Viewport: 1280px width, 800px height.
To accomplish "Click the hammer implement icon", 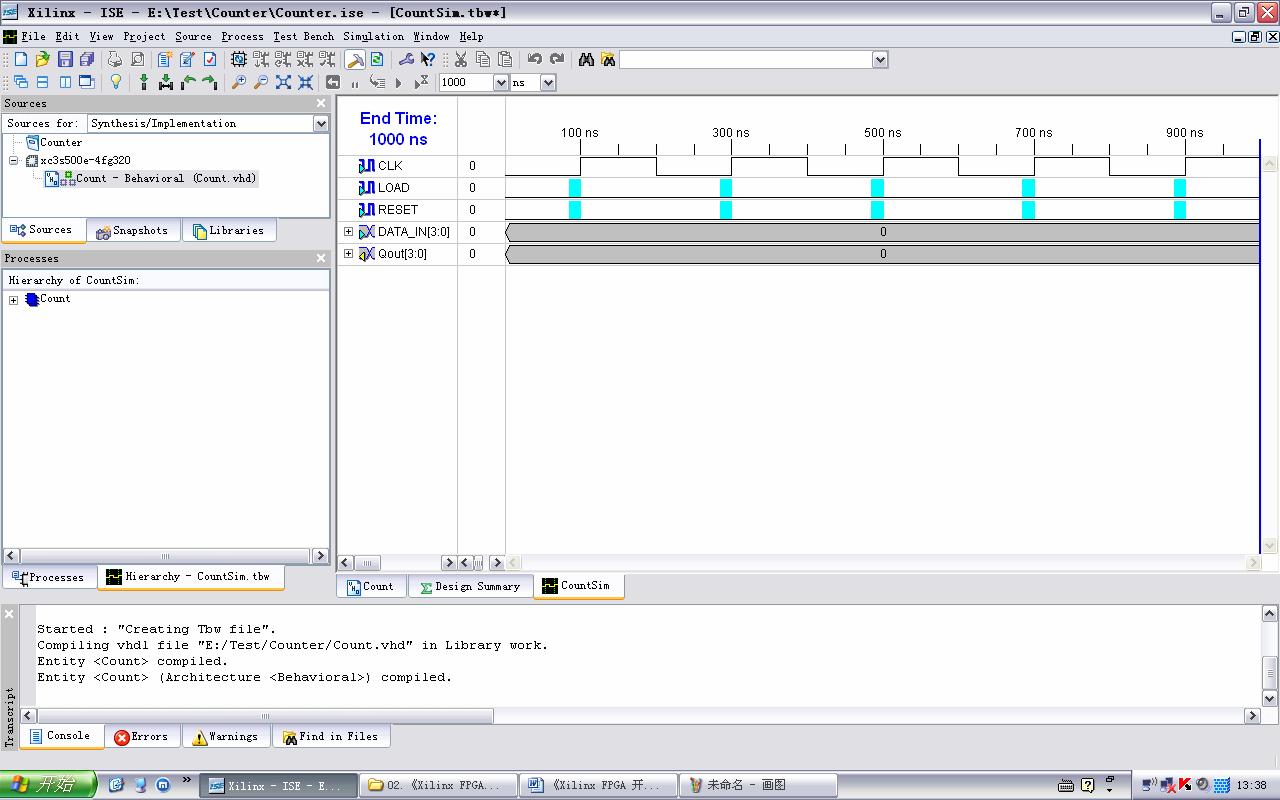I will [x=355, y=59].
